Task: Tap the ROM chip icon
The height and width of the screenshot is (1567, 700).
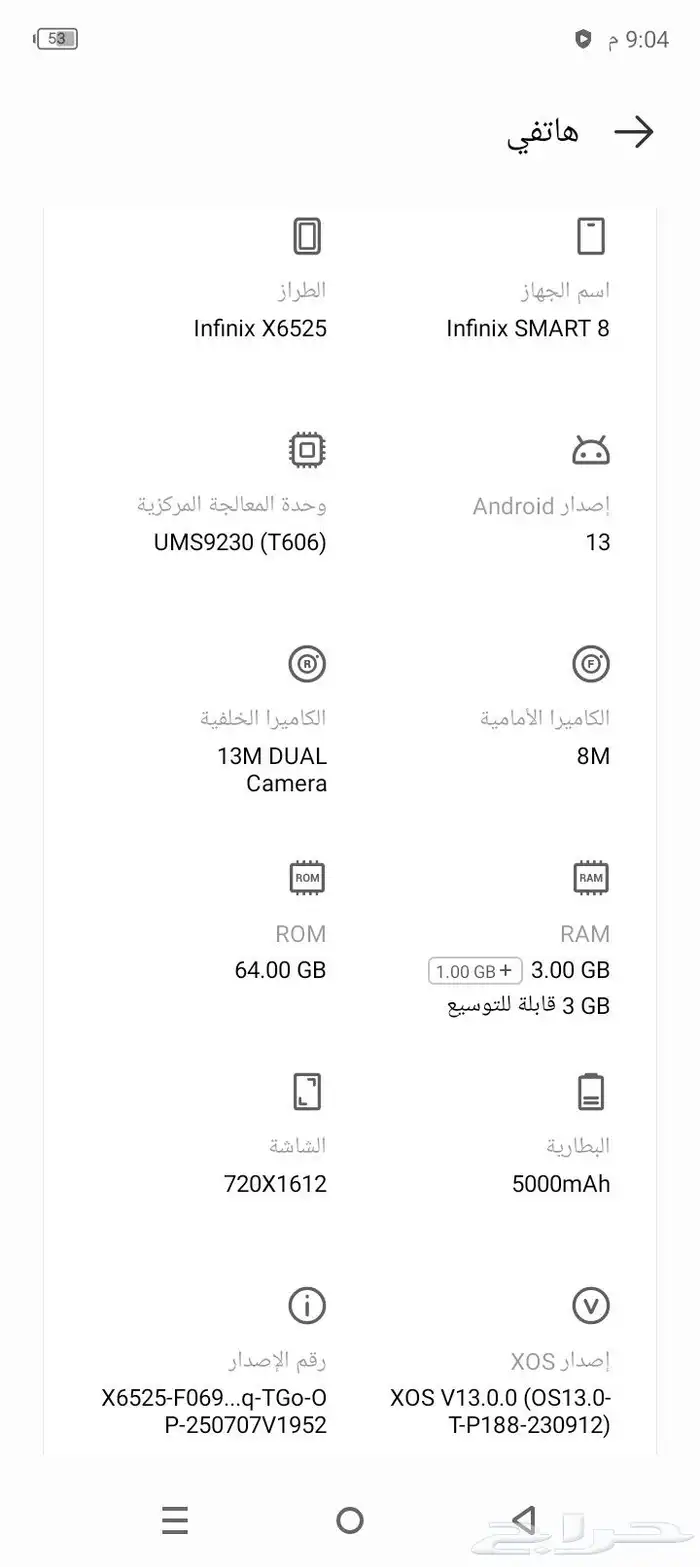Action: (x=307, y=878)
